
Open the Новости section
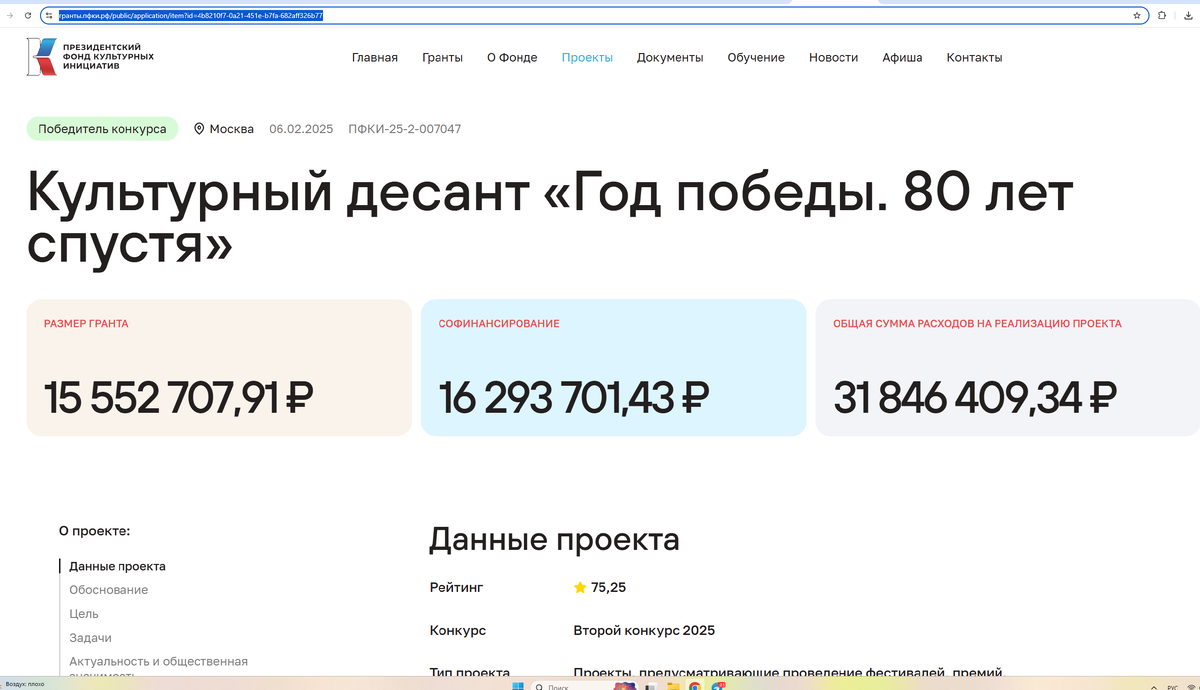(833, 57)
